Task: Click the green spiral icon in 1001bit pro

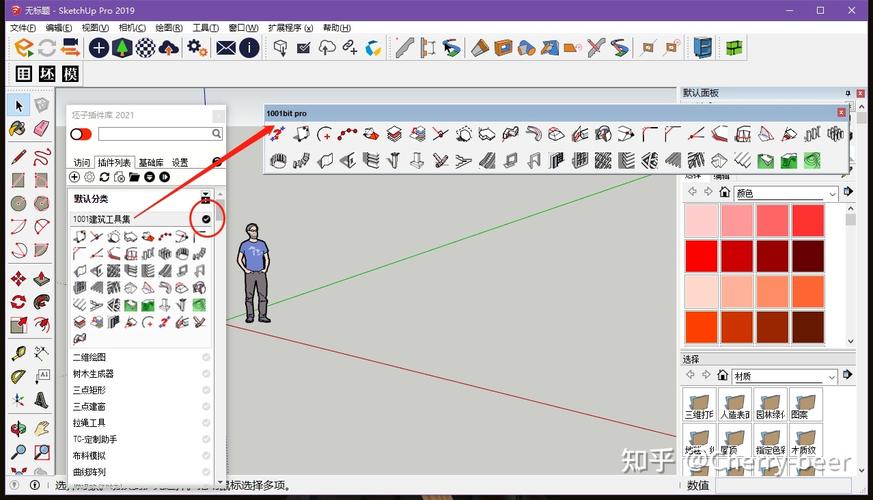Action: [x=812, y=161]
